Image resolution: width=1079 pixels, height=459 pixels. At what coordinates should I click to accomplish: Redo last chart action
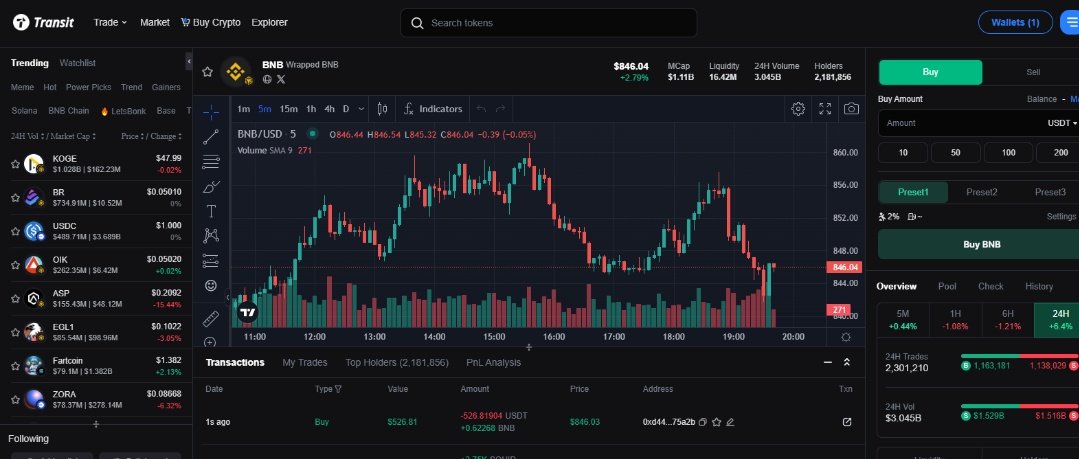tap(500, 109)
